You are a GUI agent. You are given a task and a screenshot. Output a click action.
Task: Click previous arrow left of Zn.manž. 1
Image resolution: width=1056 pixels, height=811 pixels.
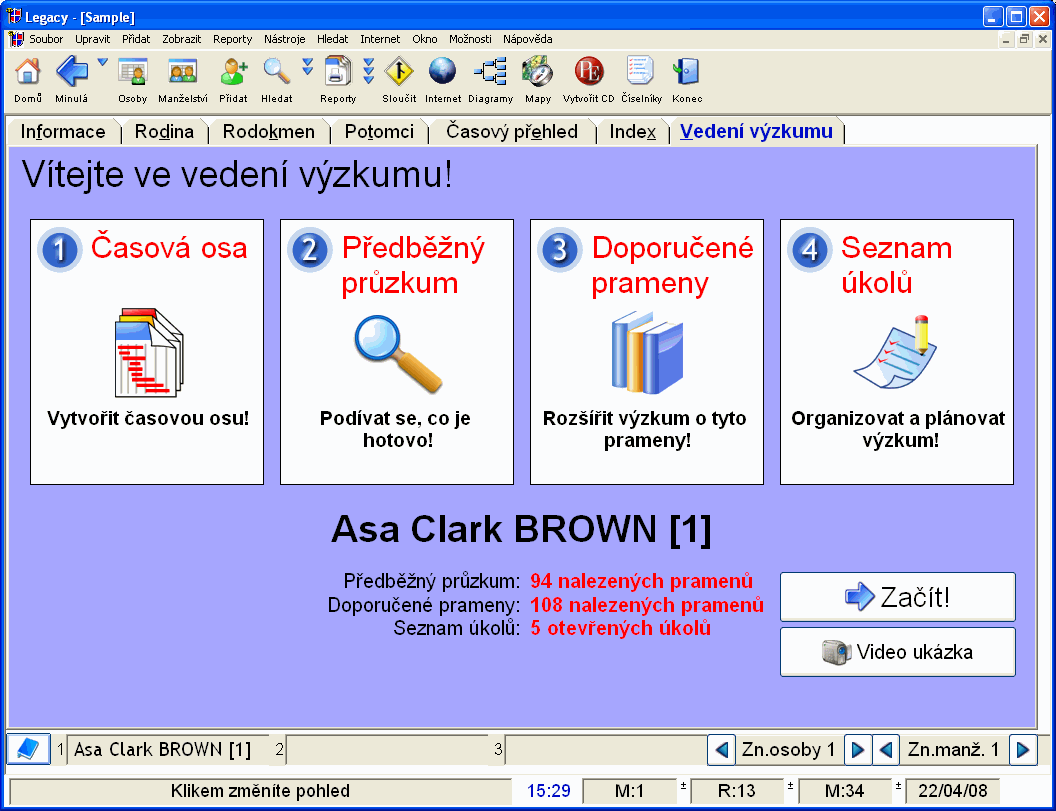tap(886, 749)
